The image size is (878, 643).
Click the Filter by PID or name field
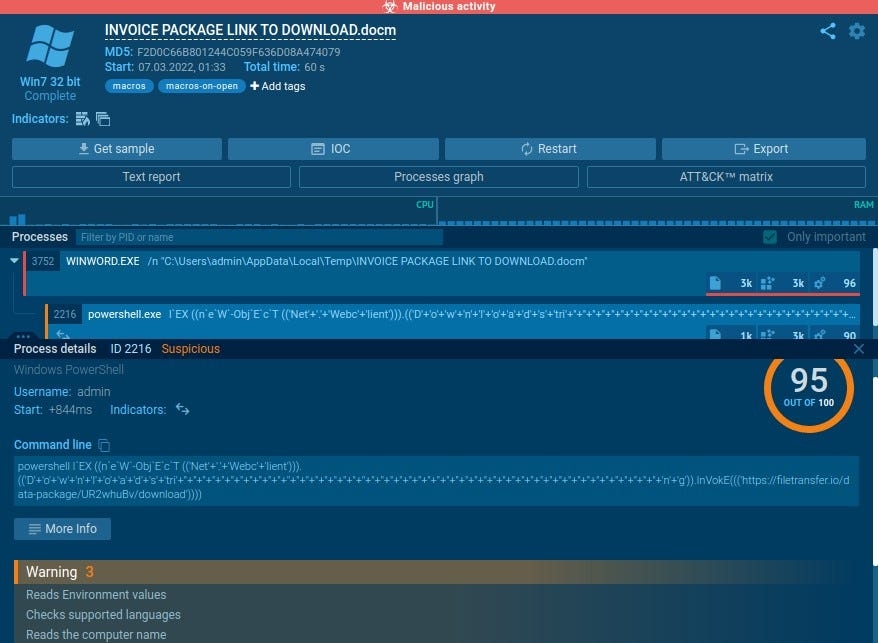[259, 237]
